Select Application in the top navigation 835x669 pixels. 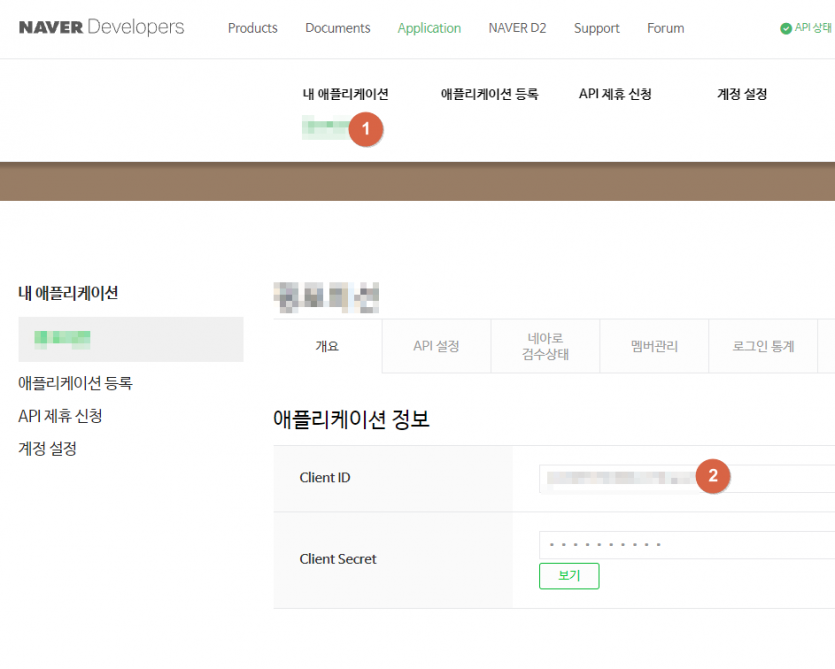[x=429, y=28]
